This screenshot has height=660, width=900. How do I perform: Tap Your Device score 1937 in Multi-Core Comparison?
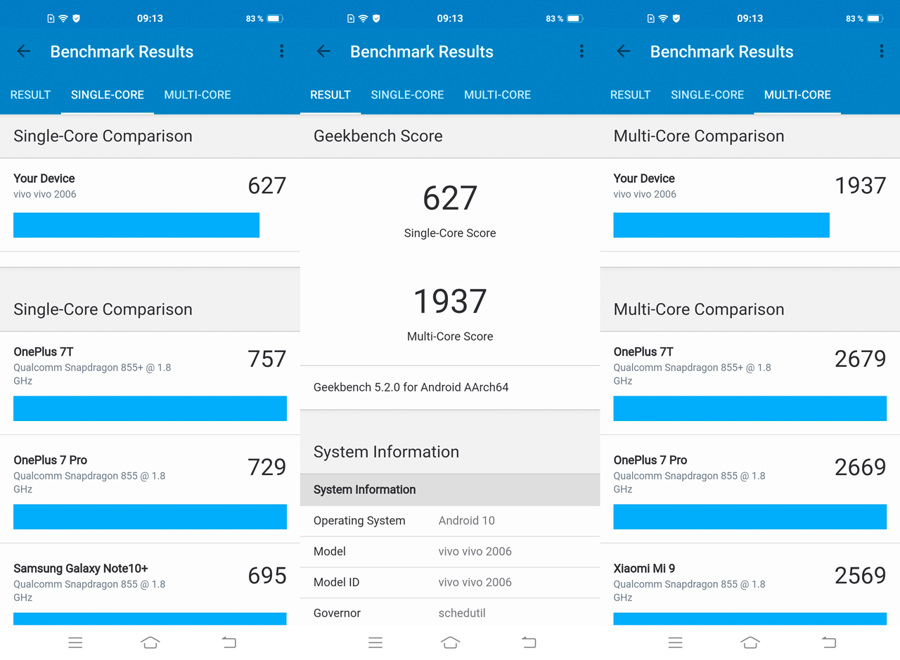click(860, 186)
